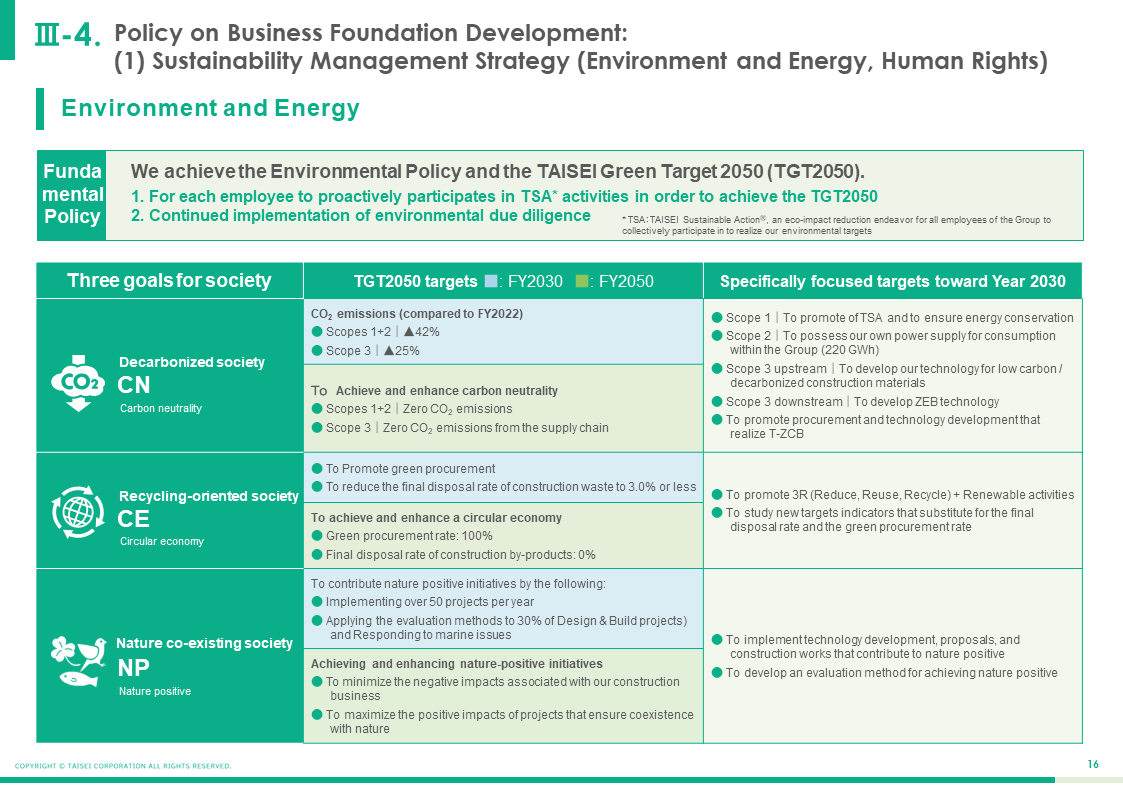1123x794 pixels.
Task: Select "Scopes 1+2 | Zero CO2 emissions" bullet
Action: [413, 409]
